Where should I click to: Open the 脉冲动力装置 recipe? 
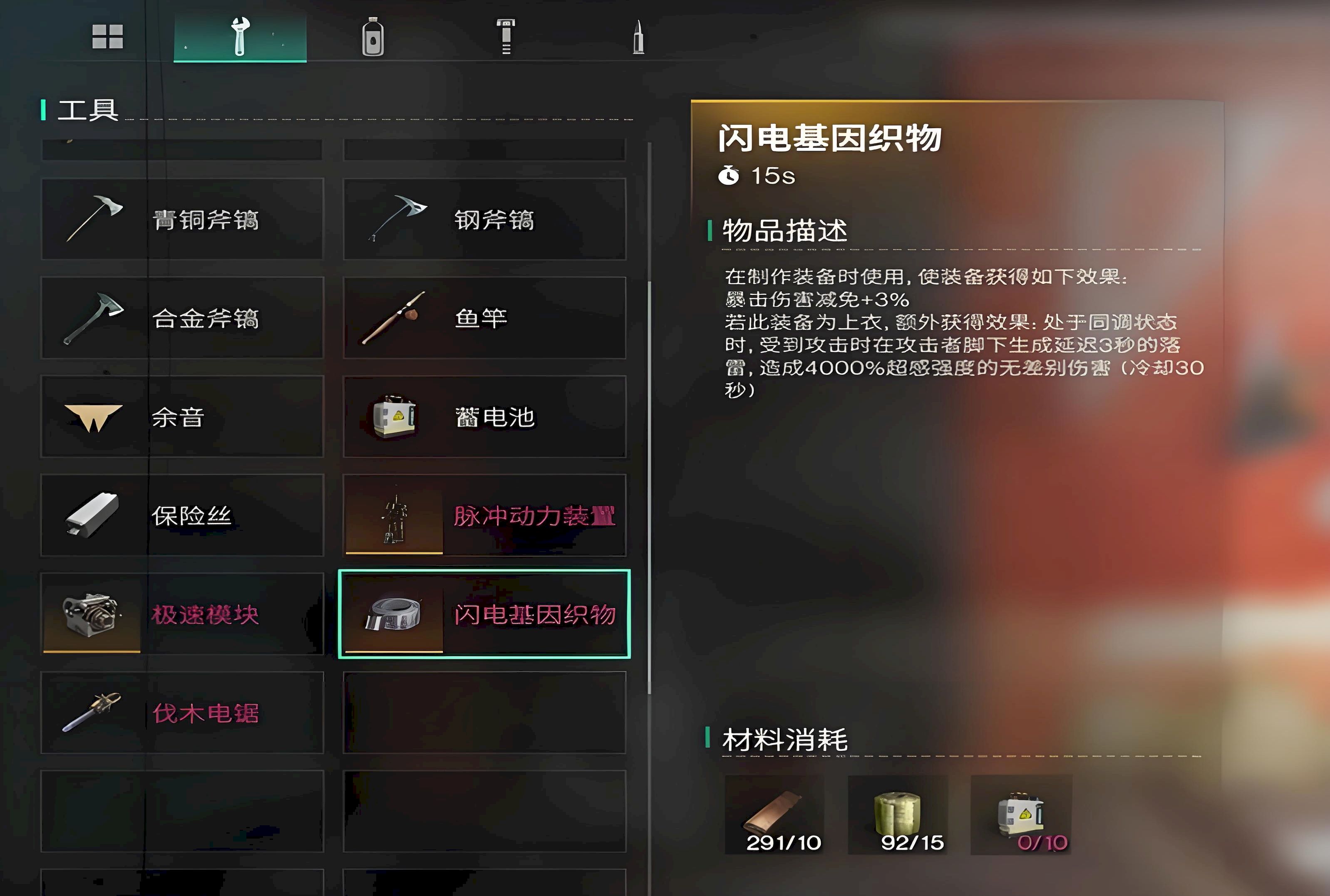coord(485,515)
